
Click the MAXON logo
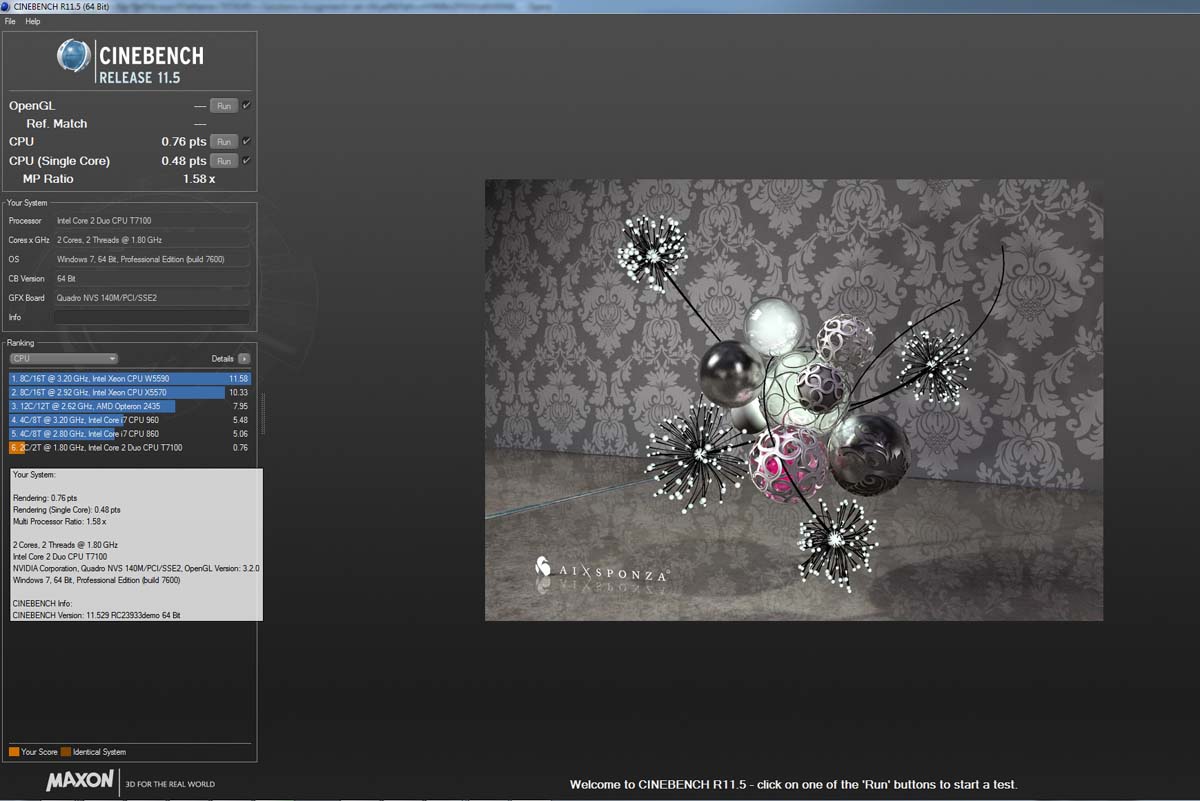point(80,781)
